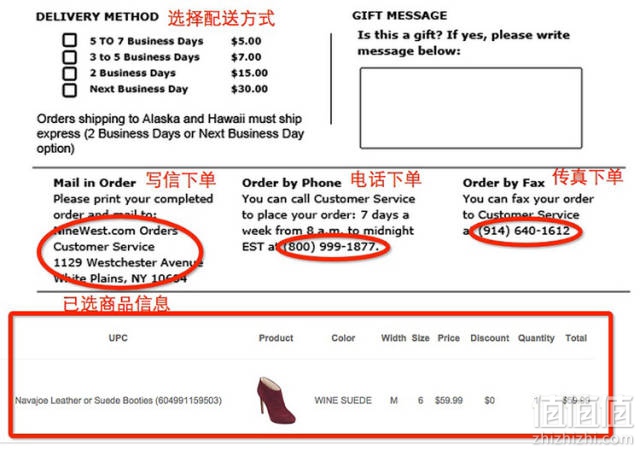The height and width of the screenshot is (451, 640).
Task: Click the UPC column header
Action: [x=118, y=338]
